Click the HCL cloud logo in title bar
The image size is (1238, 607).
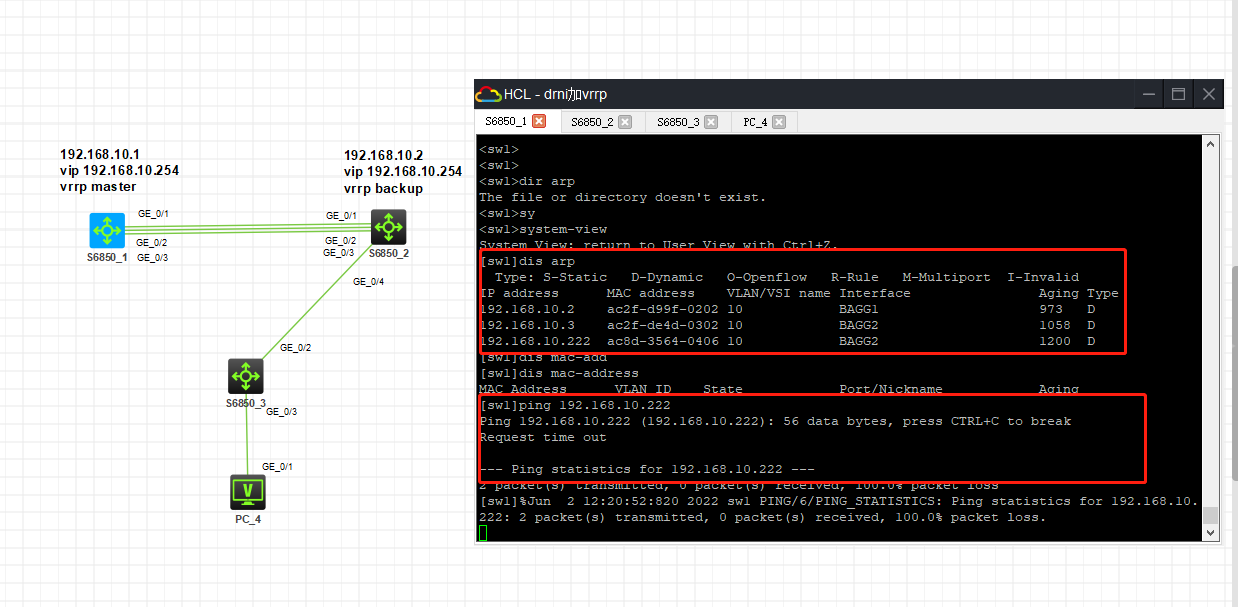(488, 94)
